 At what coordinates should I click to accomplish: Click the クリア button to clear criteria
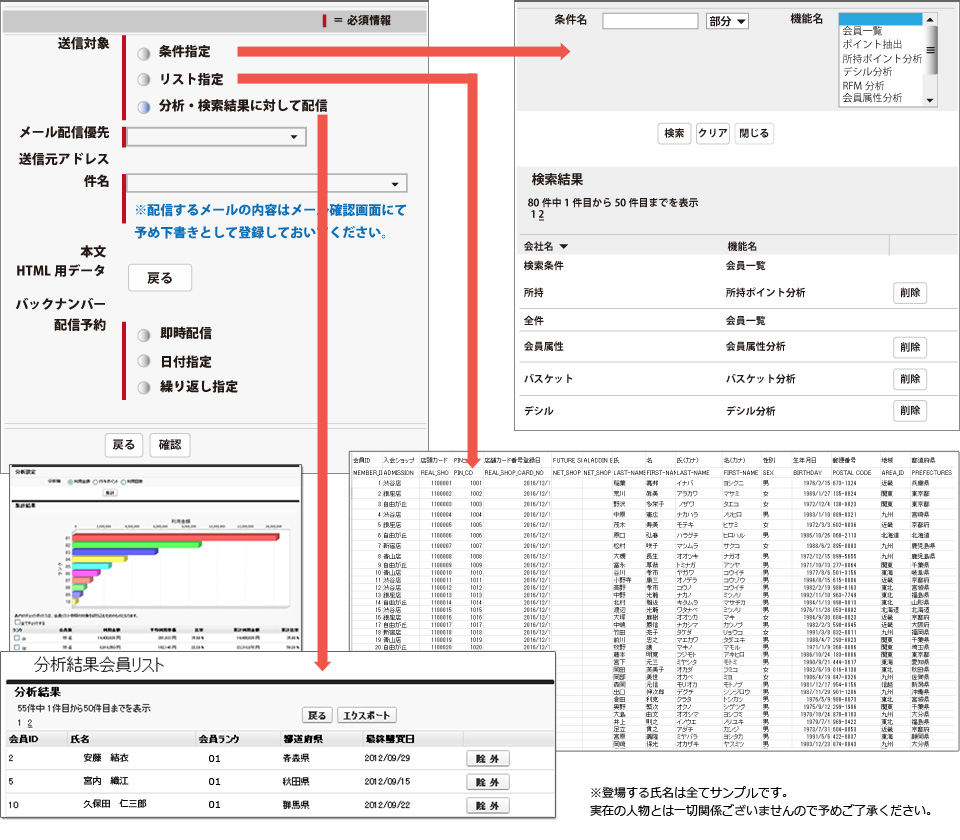click(715, 131)
